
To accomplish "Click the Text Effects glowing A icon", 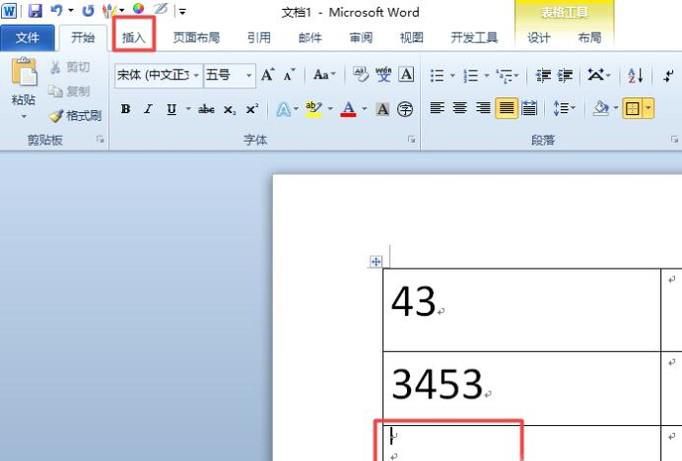I will pos(284,109).
